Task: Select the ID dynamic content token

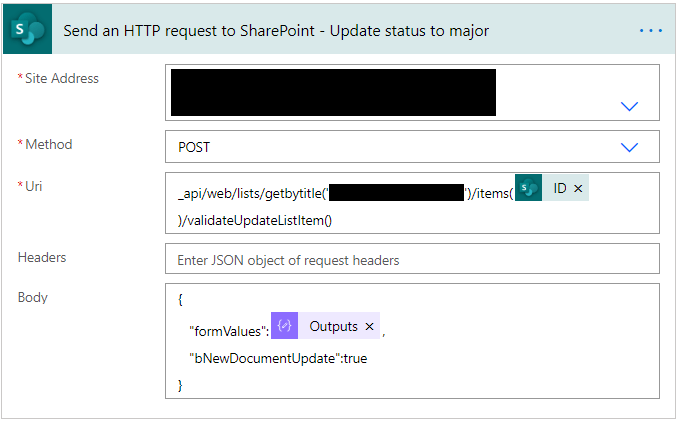Action: click(x=552, y=188)
